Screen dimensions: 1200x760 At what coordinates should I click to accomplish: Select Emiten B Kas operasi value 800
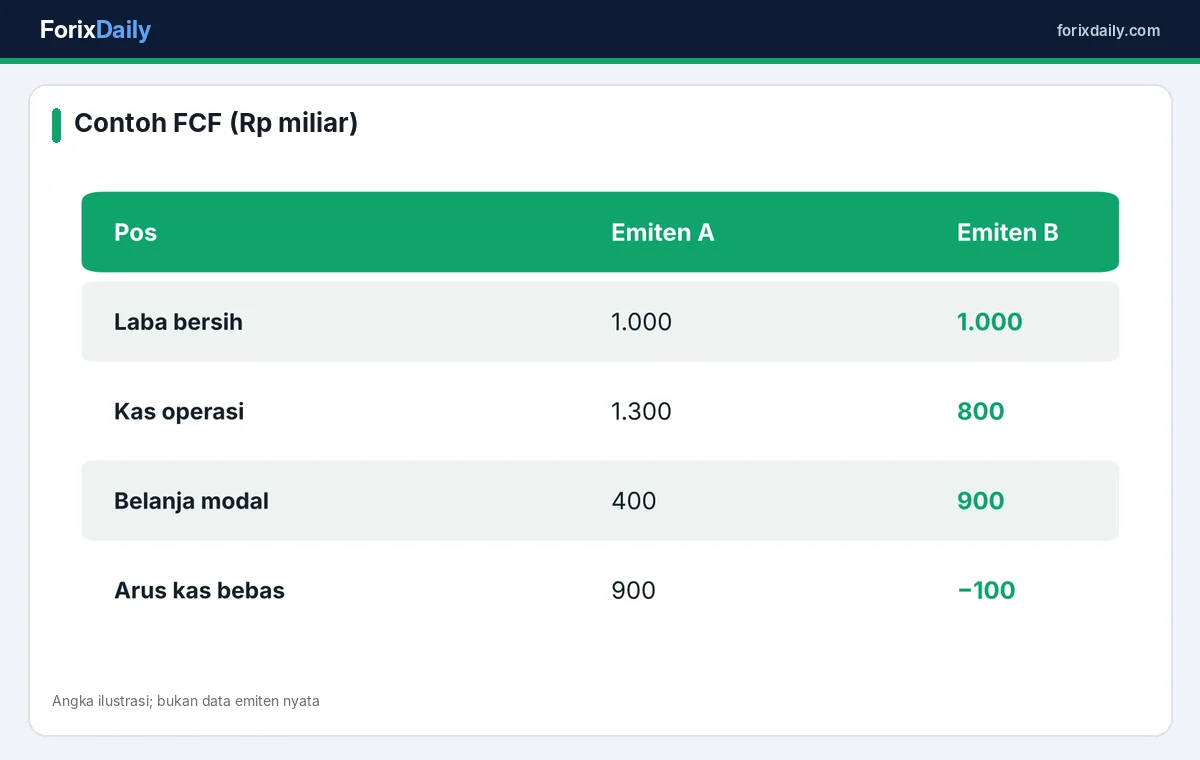(x=980, y=411)
